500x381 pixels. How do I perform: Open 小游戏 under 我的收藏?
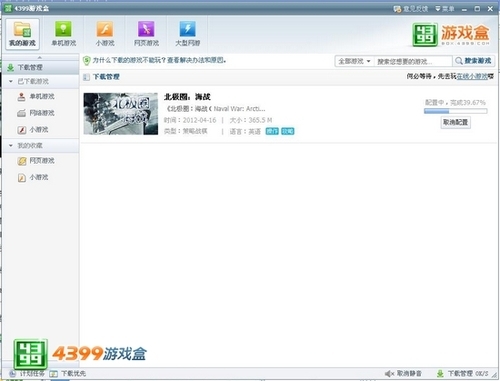tap(33, 177)
